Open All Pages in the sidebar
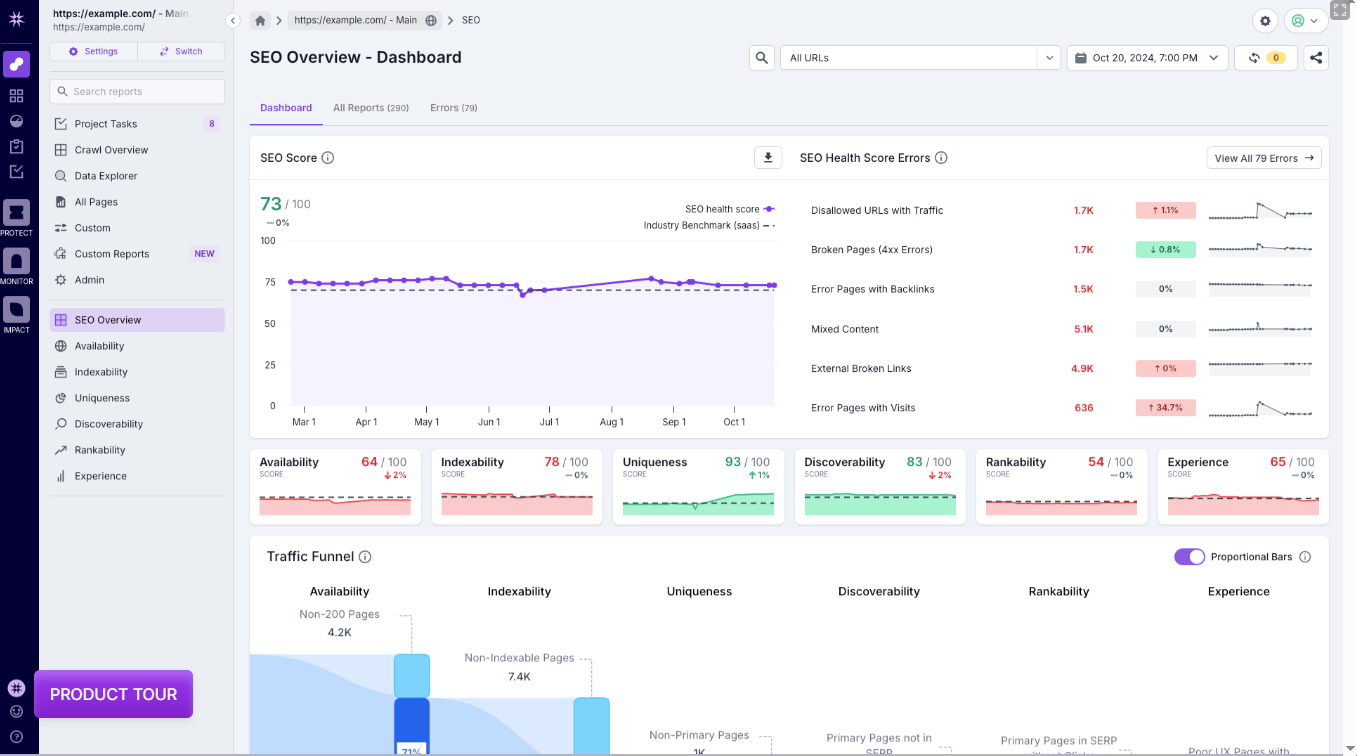Image resolution: width=1357 pixels, height=756 pixels. coord(137,202)
